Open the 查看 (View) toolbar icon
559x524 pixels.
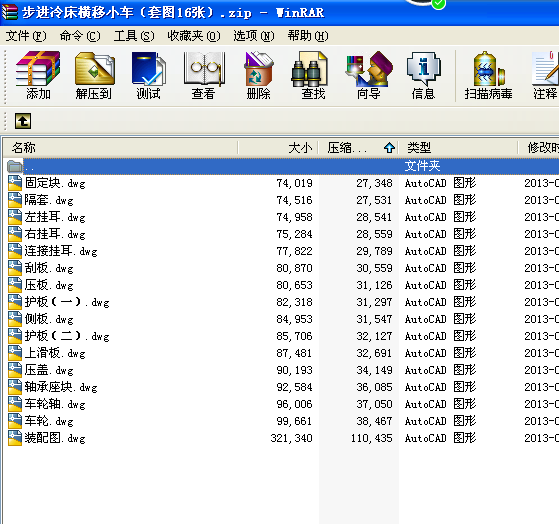[204, 75]
